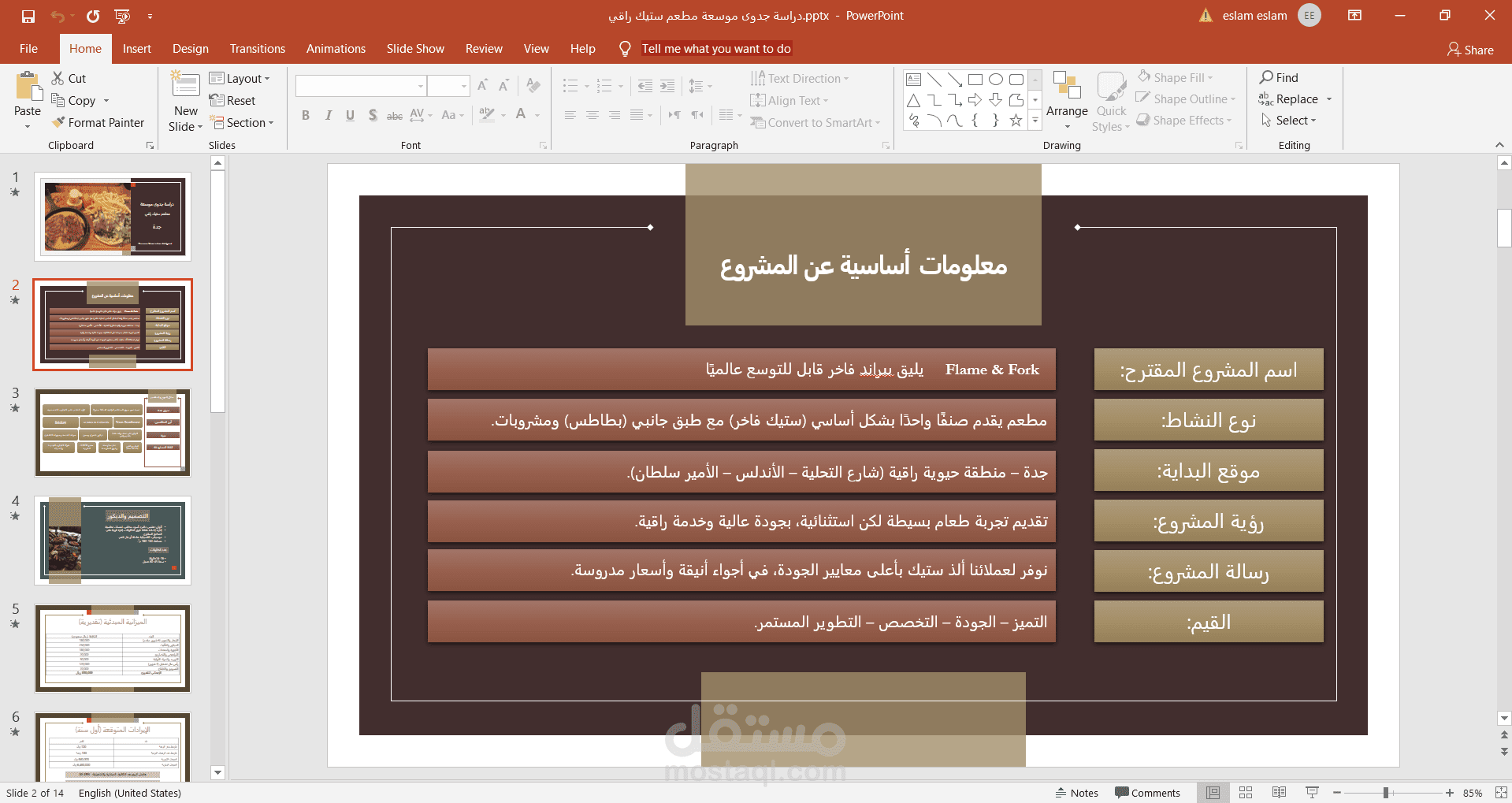The image size is (1512, 803).
Task: Activate the Format Painter tool
Action: point(98,122)
